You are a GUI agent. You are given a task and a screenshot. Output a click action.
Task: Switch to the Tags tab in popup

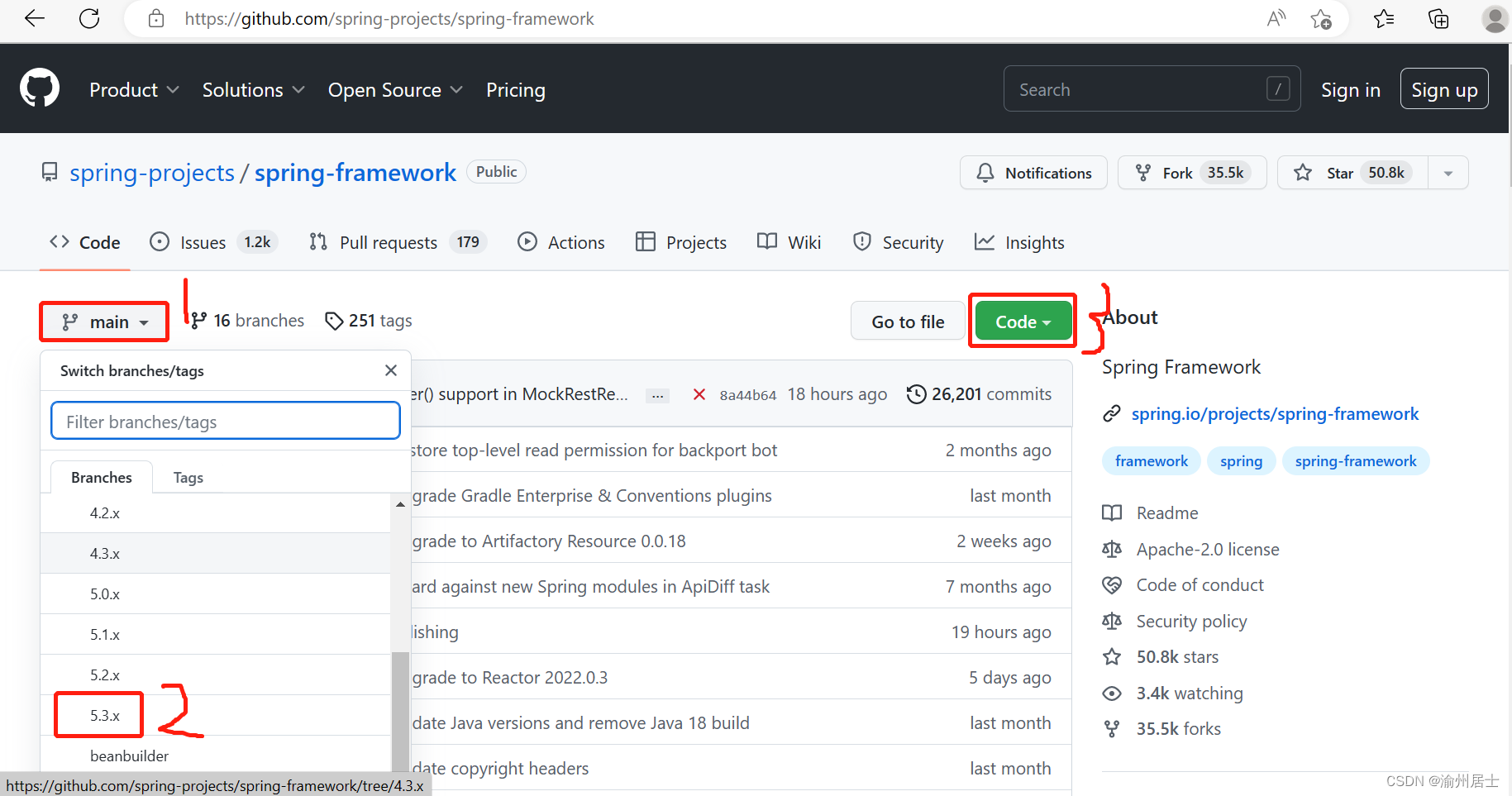(x=188, y=478)
